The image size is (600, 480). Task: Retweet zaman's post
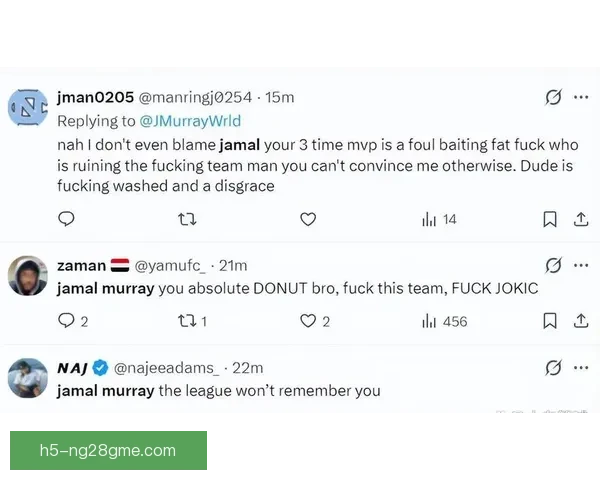(x=187, y=321)
